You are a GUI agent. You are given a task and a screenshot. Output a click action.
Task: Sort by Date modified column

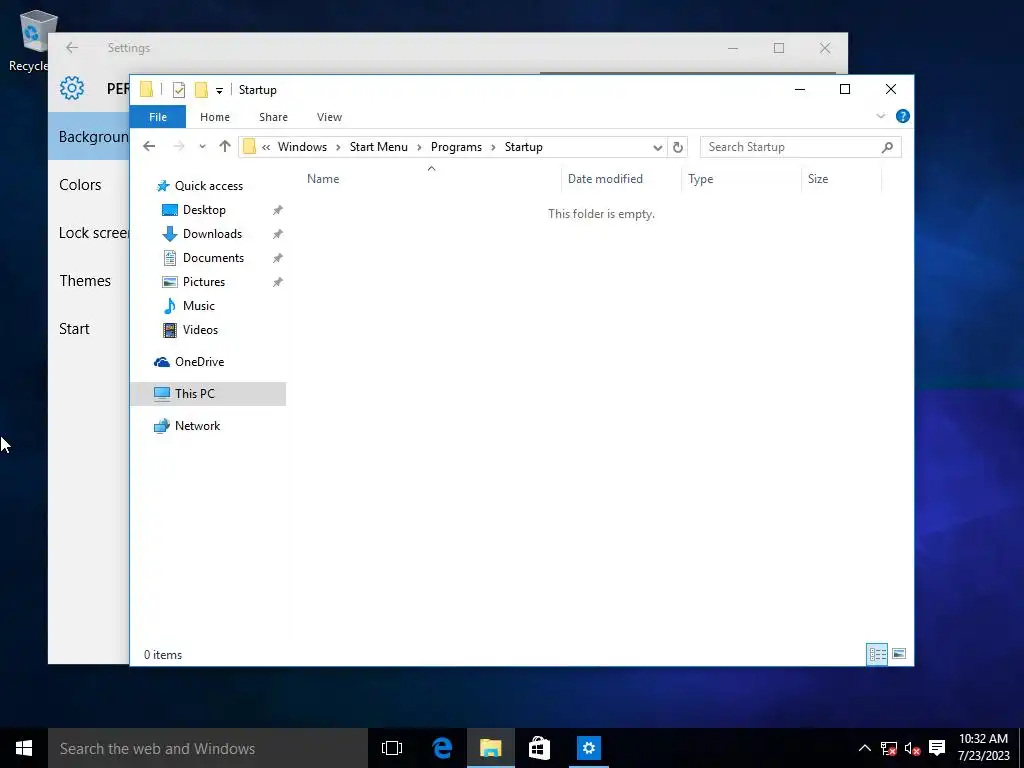tap(605, 179)
